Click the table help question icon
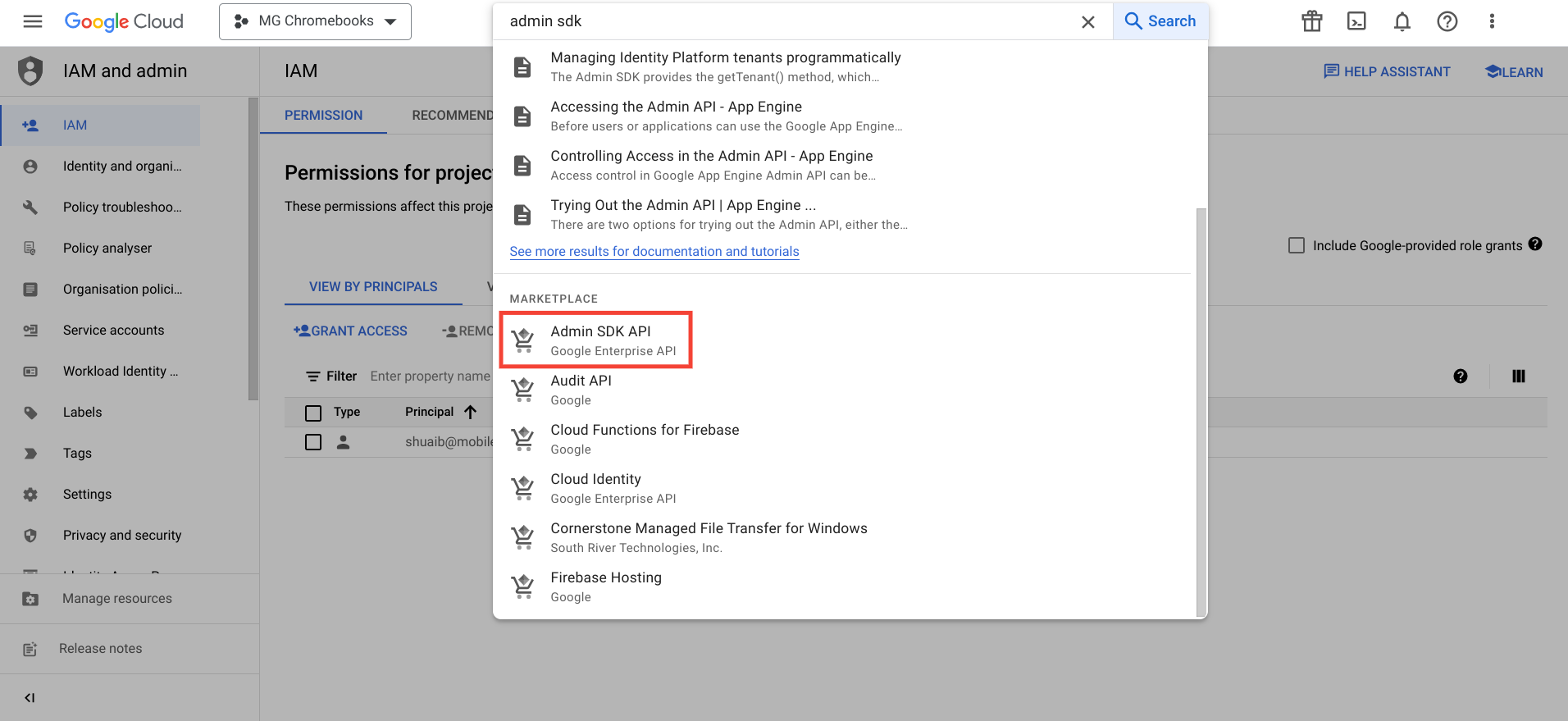 point(1460,376)
